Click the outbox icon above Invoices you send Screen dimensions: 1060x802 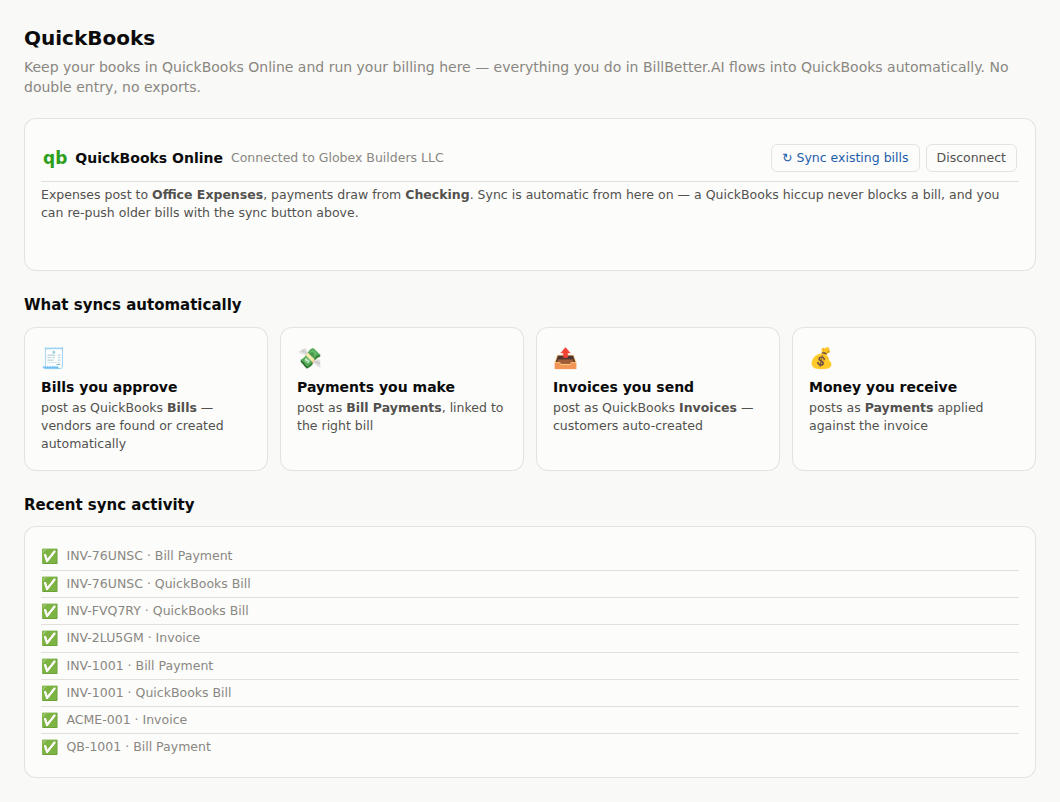click(565, 358)
